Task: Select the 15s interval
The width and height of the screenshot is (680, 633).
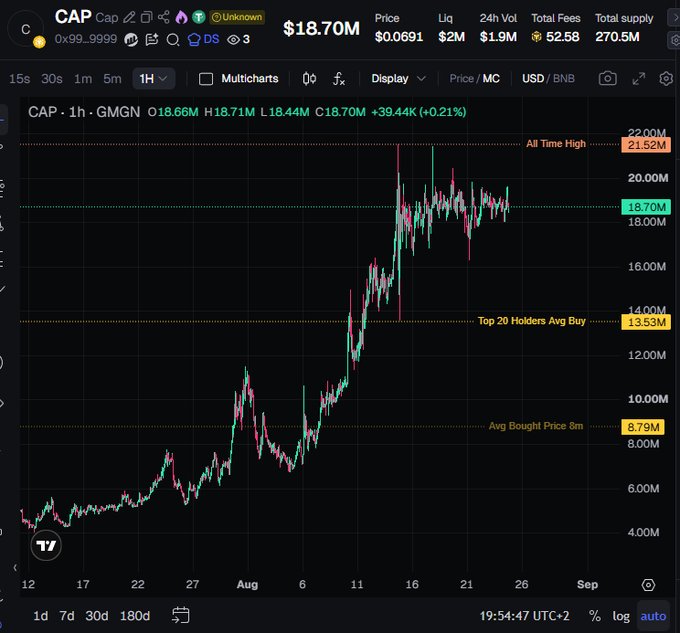Action: point(20,79)
